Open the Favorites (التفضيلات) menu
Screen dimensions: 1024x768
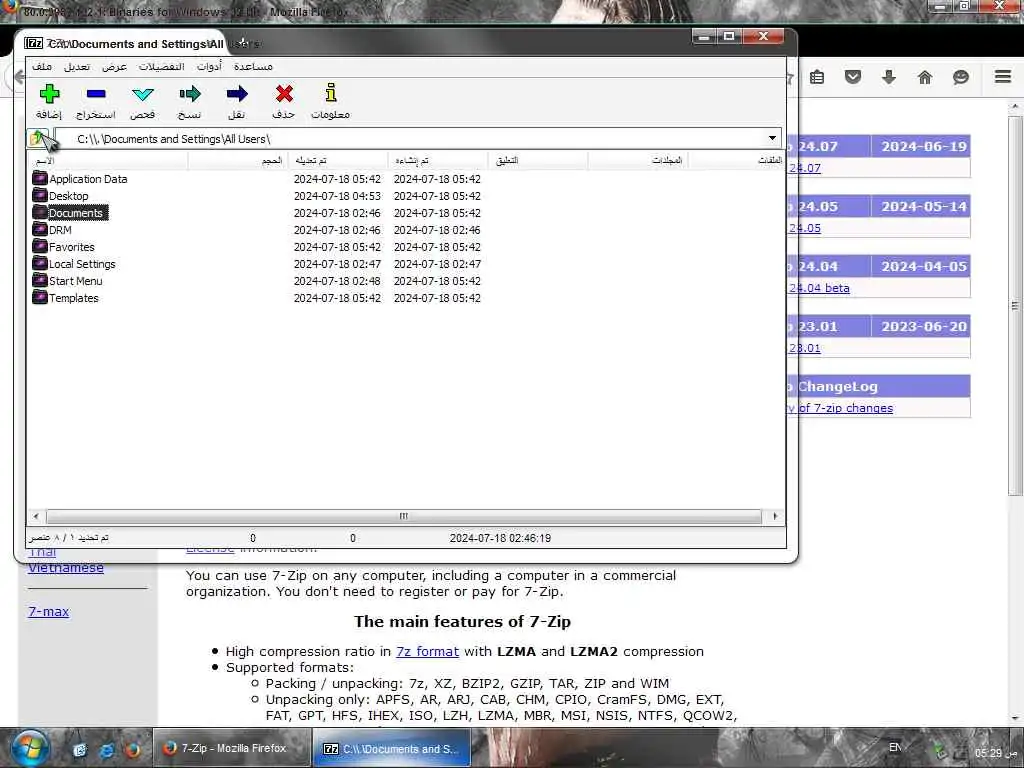coord(161,66)
